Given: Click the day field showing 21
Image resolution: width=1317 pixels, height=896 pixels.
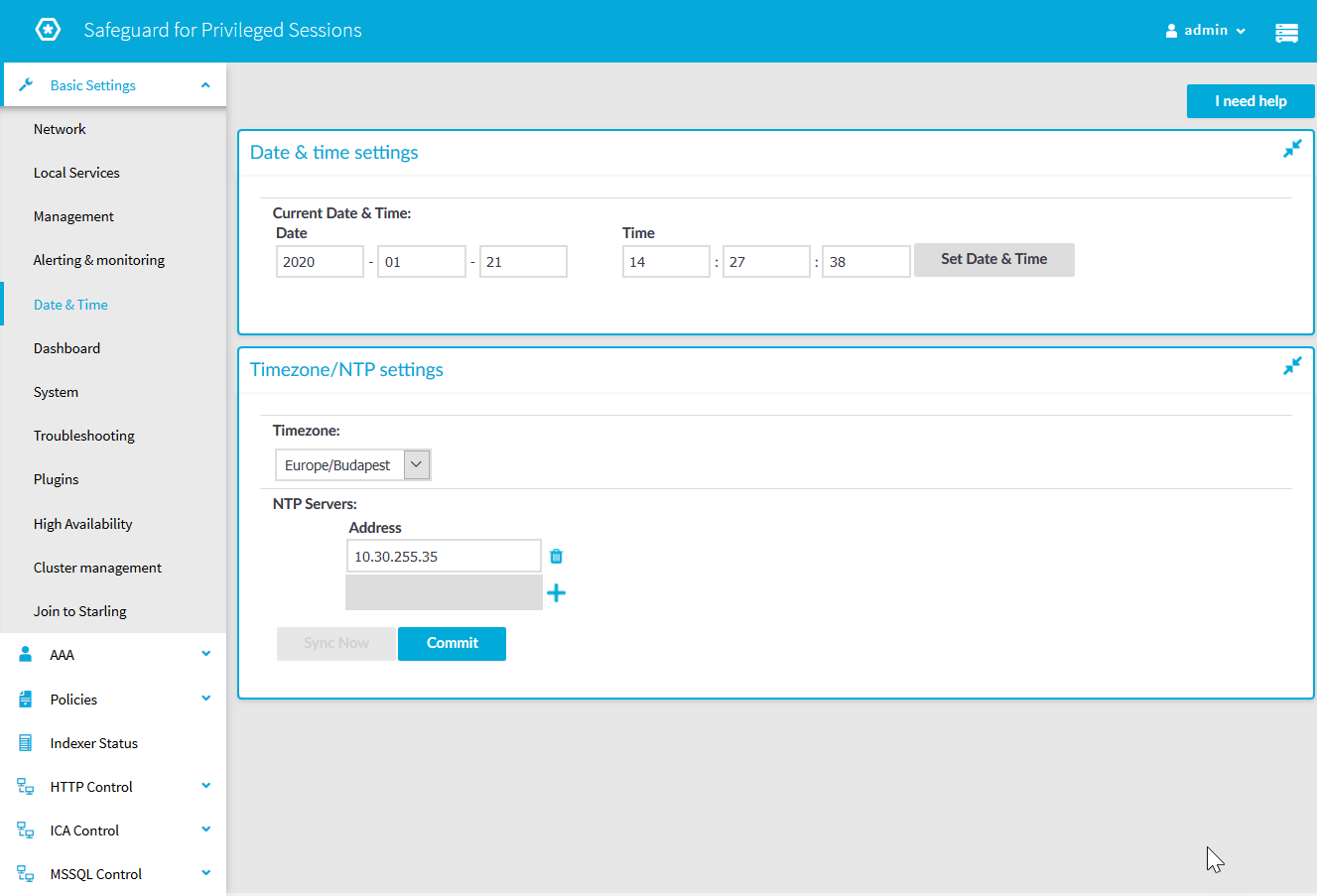Looking at the screenshot, I should tap(523, 262).
